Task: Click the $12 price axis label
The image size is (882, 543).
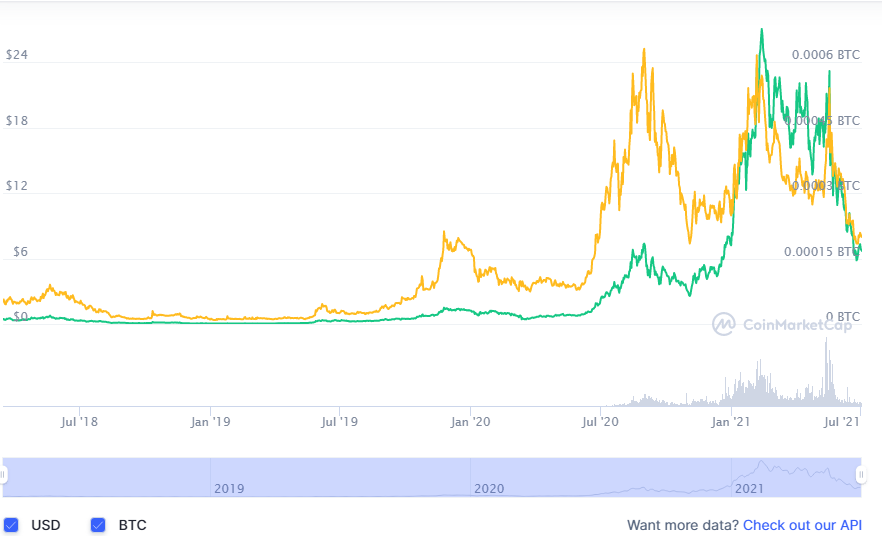Action: [x=17, y=186]
